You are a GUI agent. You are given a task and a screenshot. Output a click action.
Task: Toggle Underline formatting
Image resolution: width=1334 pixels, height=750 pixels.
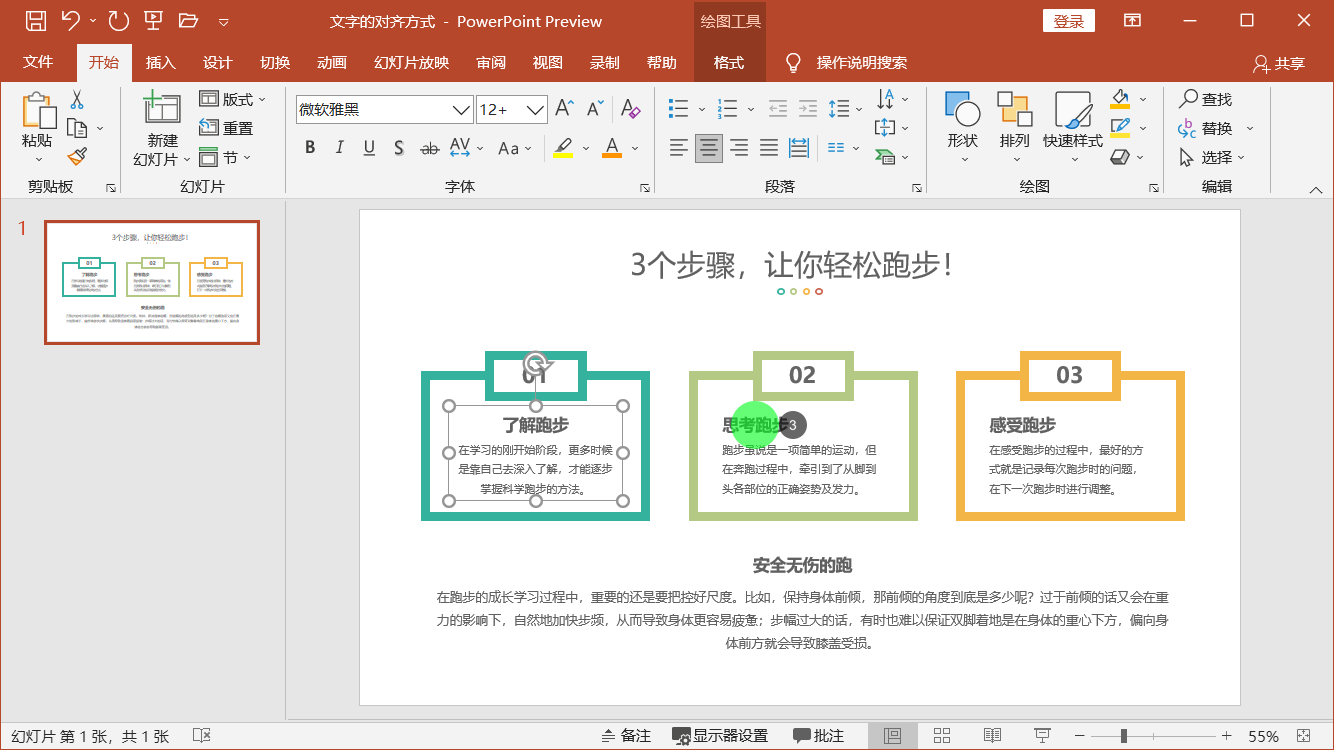pos(369,148)
